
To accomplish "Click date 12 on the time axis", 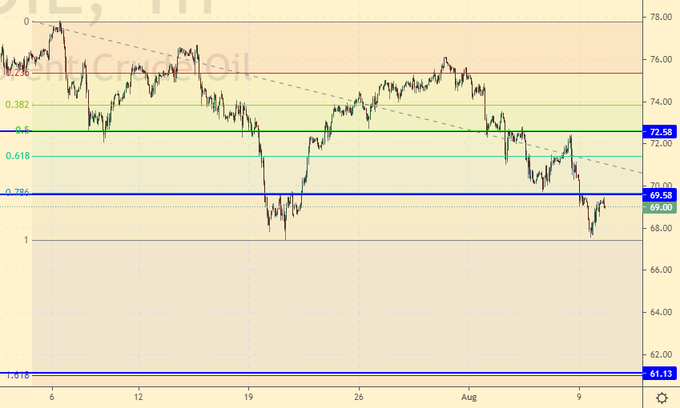I will pos(138,396).
